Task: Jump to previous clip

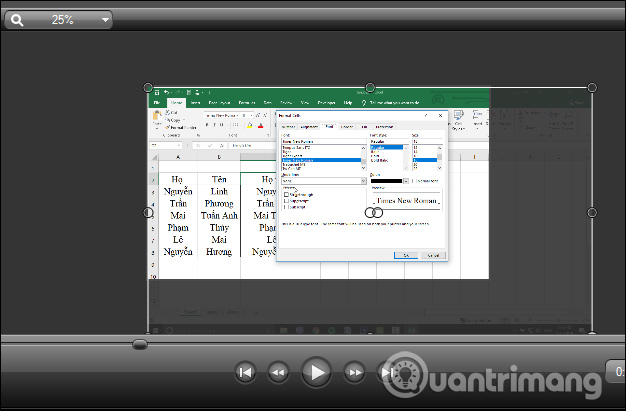Action: (245, 373)
